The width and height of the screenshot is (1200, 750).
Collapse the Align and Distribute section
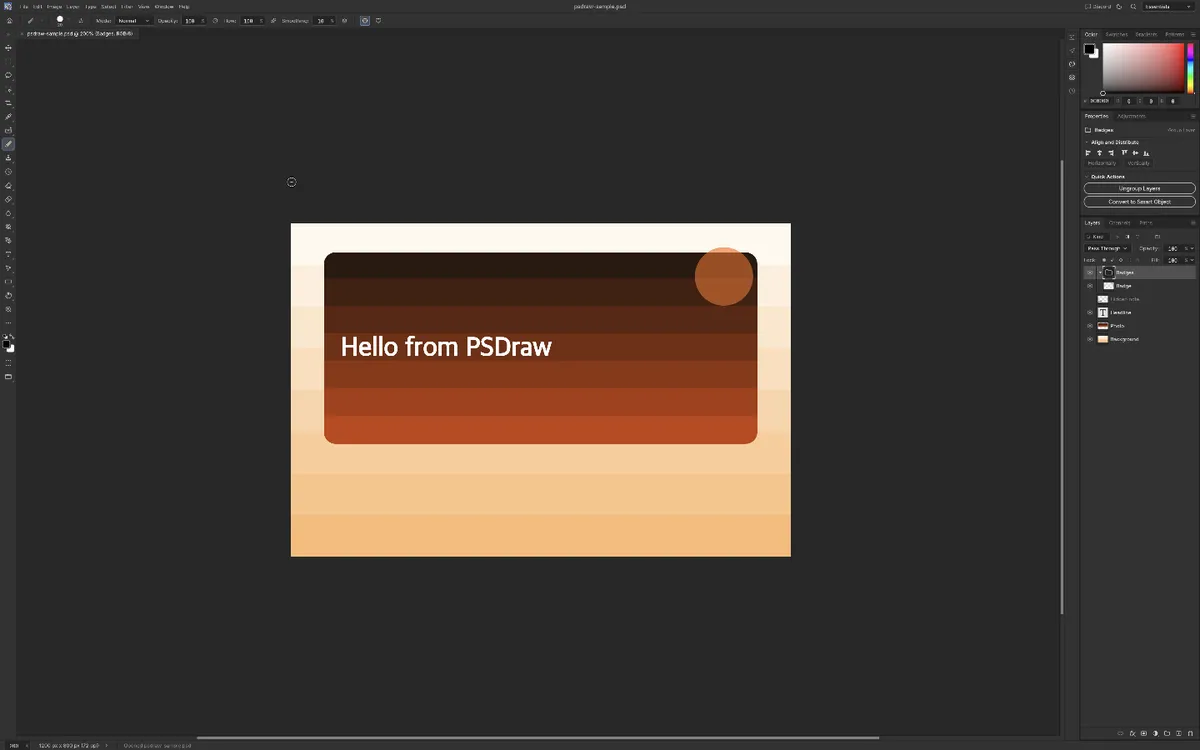click(1087, 142)
